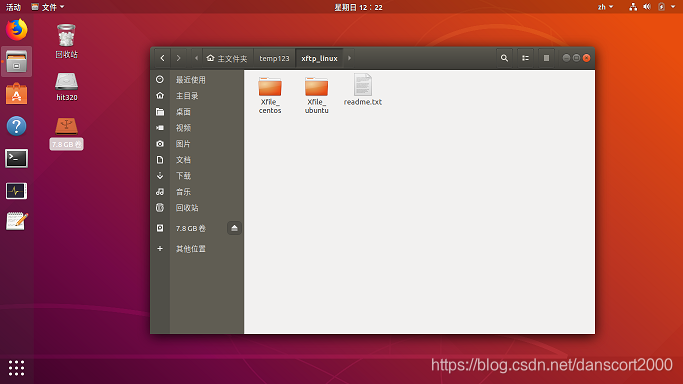
Task: Click the volume icon in top bar
Action: point(647,7)
